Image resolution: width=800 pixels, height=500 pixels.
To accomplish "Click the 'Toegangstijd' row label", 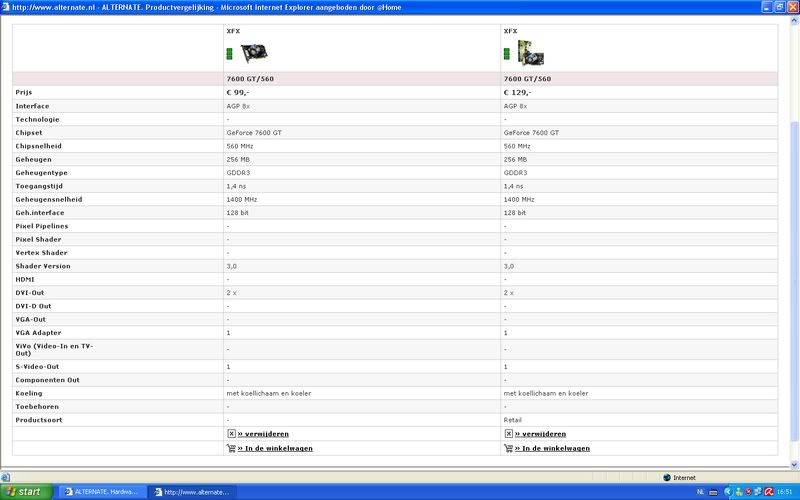I will pos(39,186).
